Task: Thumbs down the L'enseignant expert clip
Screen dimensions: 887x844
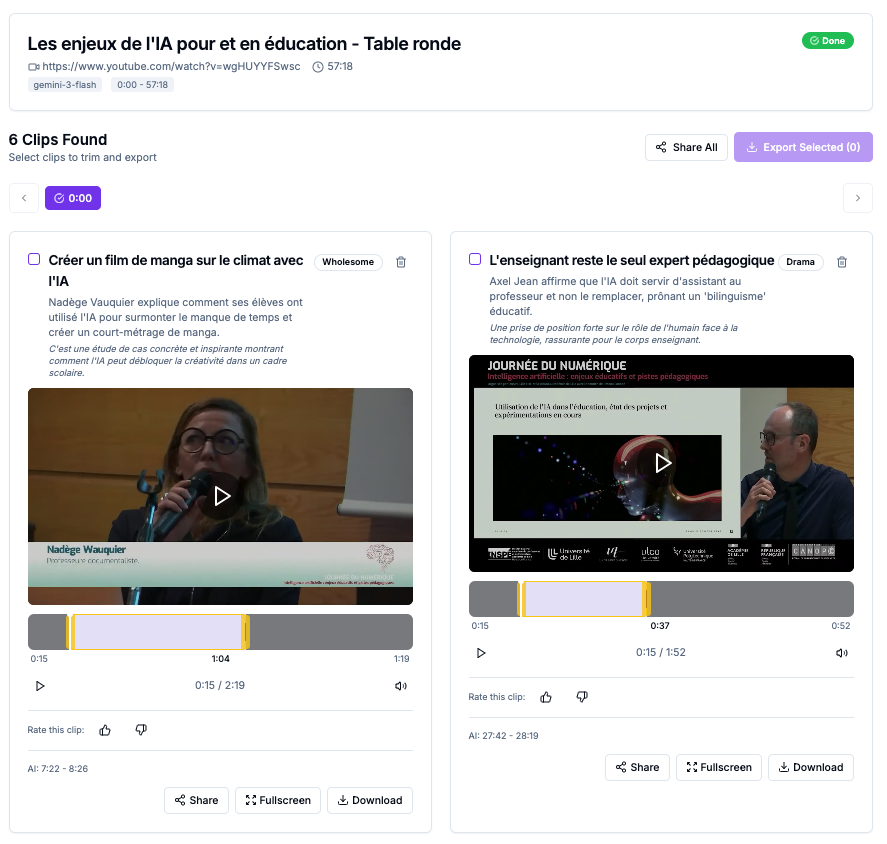Action: click(x=582, y=697)
